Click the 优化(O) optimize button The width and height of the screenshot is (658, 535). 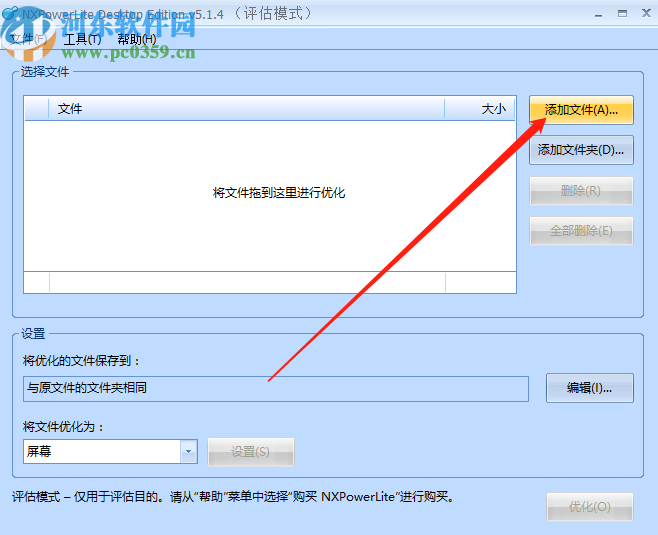click(590, 507)
